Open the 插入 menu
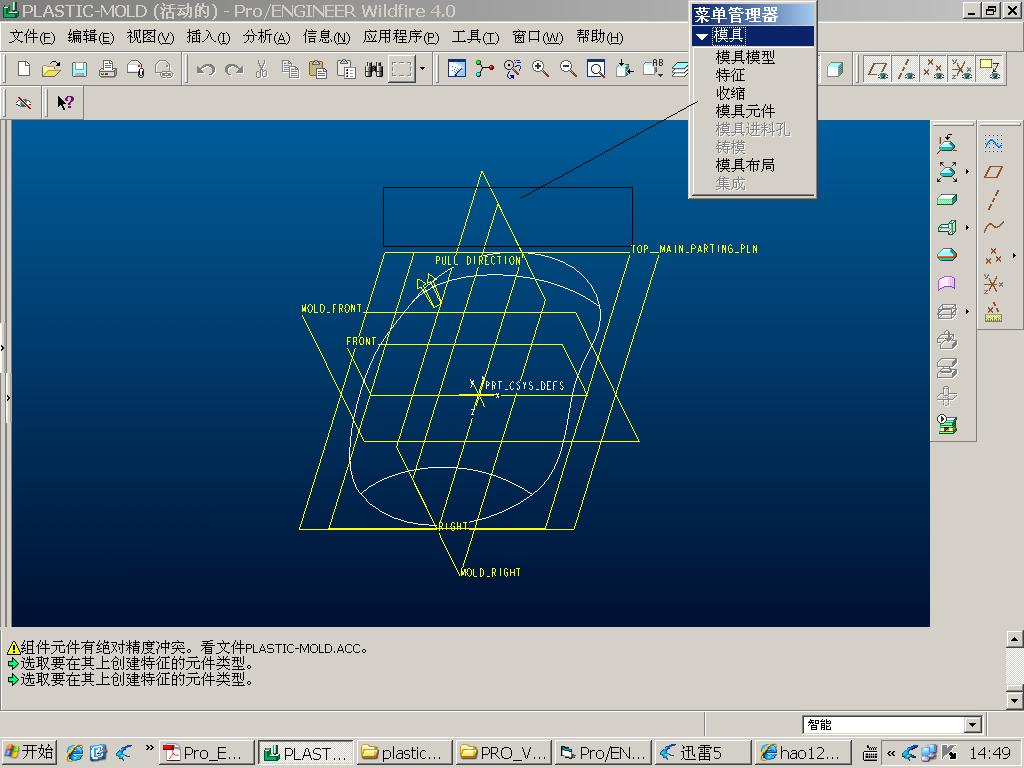Screen dimensions: 1024x768 click(208, 37)
